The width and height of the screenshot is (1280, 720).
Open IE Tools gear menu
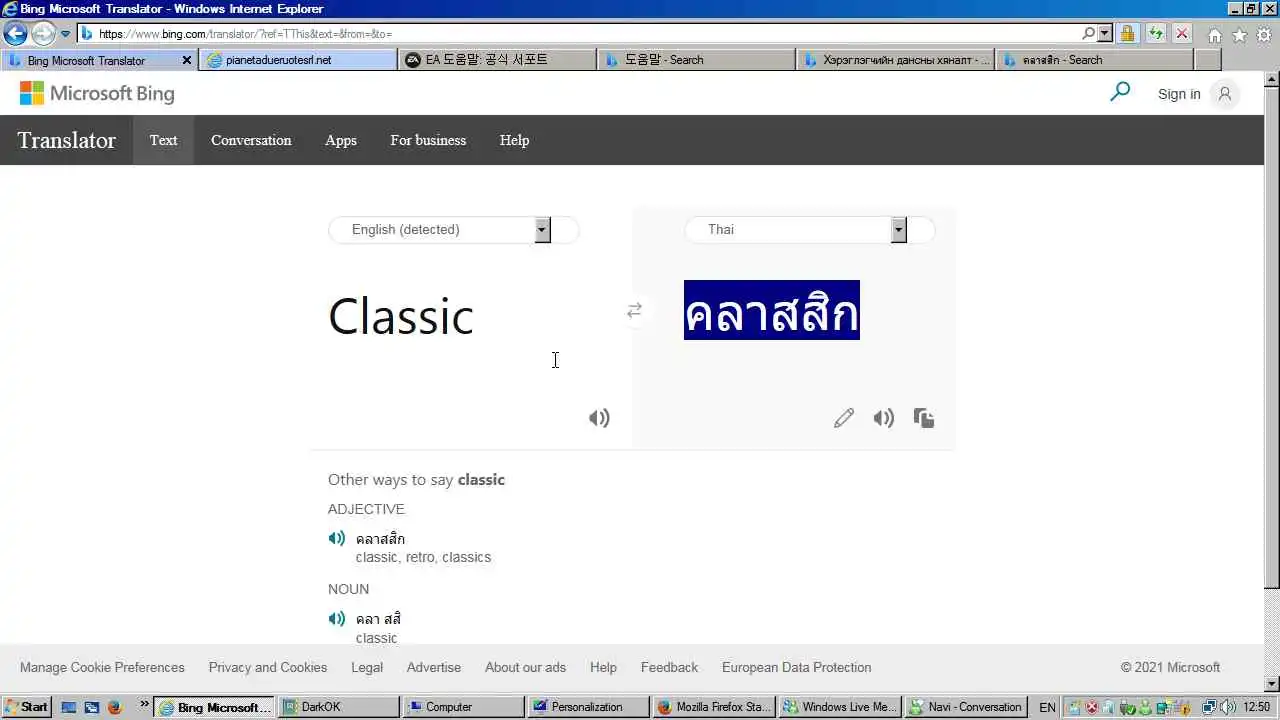pos(1264,35)
